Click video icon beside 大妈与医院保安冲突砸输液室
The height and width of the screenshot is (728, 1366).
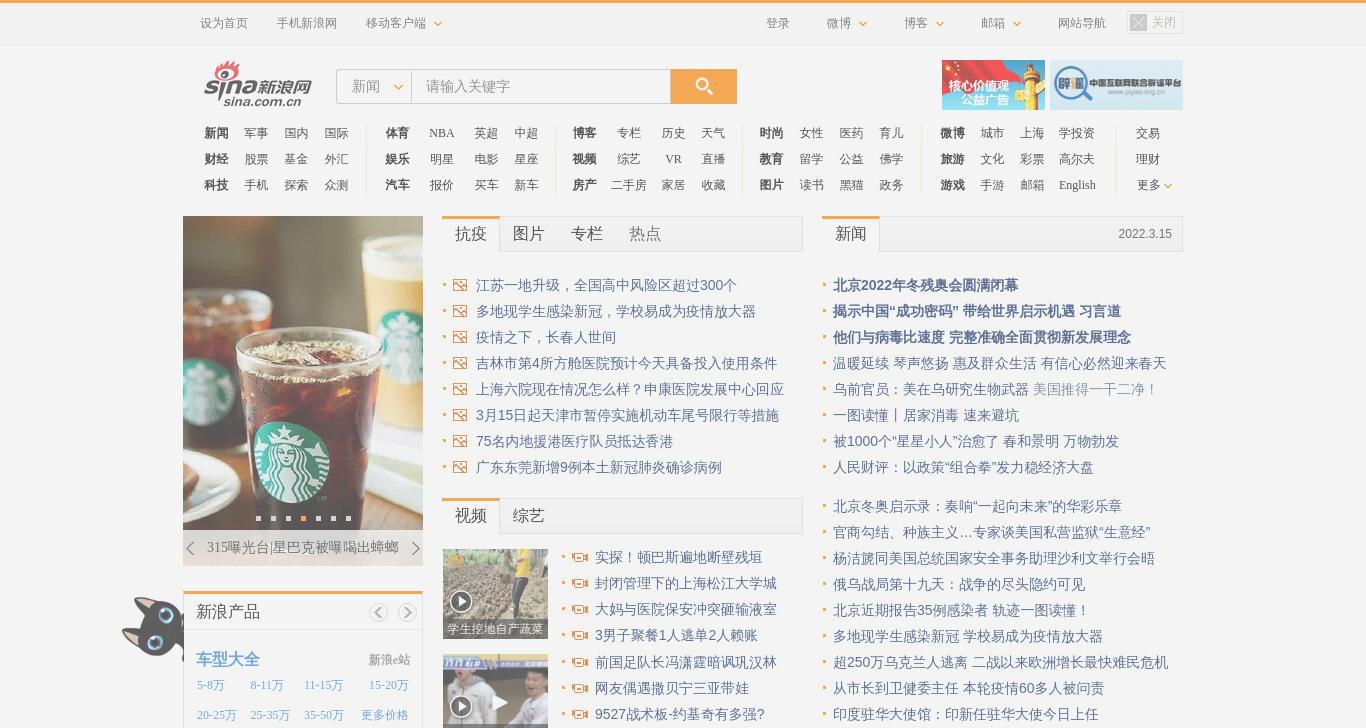click(579, 609)
